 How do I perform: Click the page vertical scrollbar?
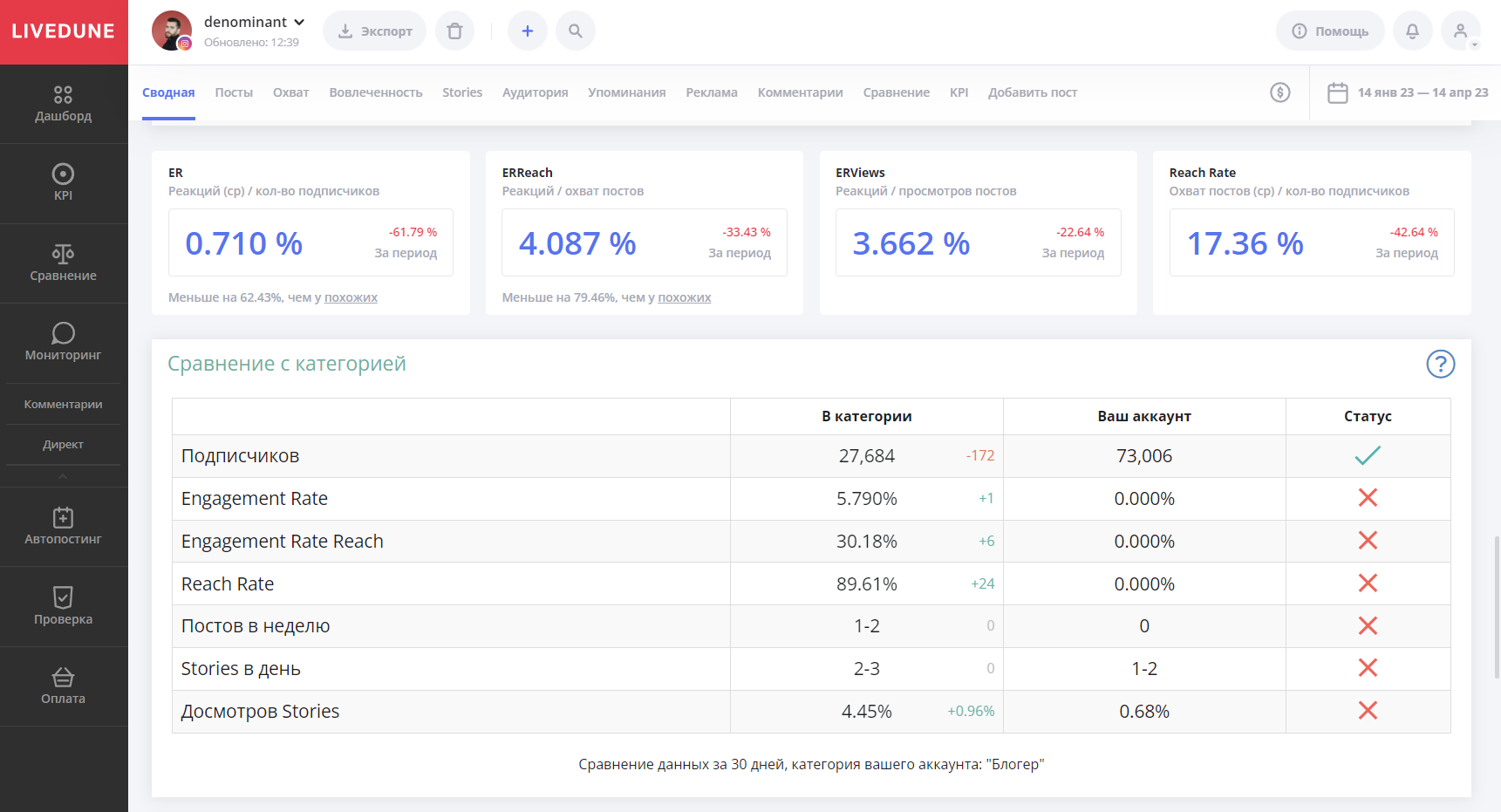point(1497,606)
